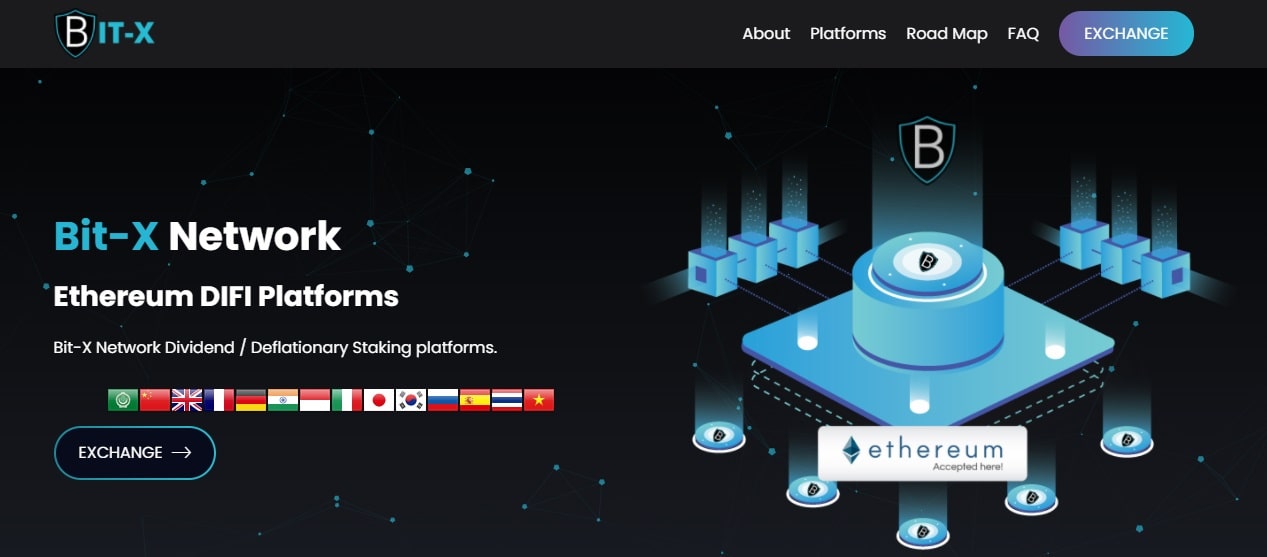The width and height of the screenshot is (1267, 557).
Task: Select the Italian flag language option
Action: (x=347, y=400)
